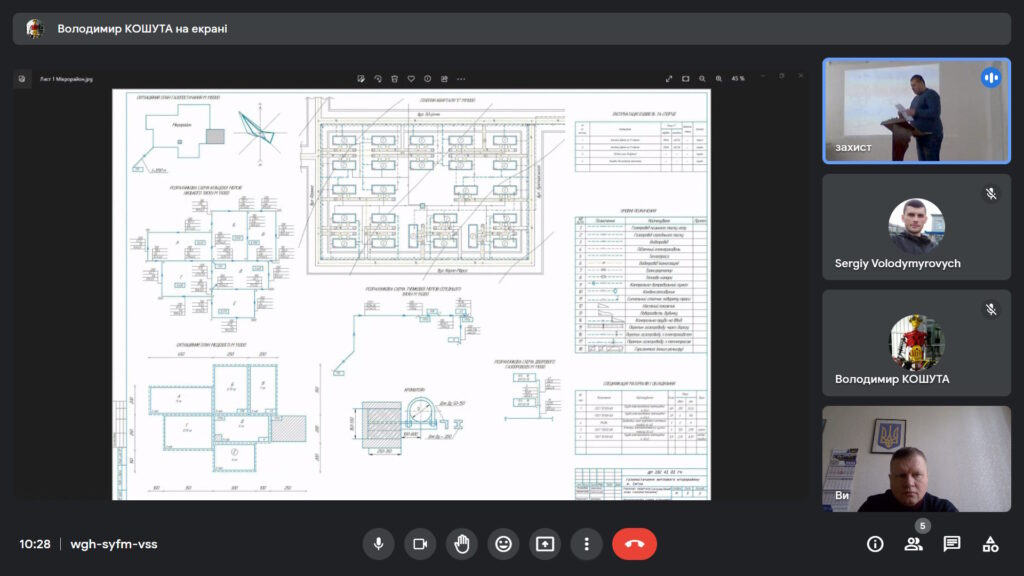Open the activities panel
Screen dimensions: 1024x576
[990, 544]
